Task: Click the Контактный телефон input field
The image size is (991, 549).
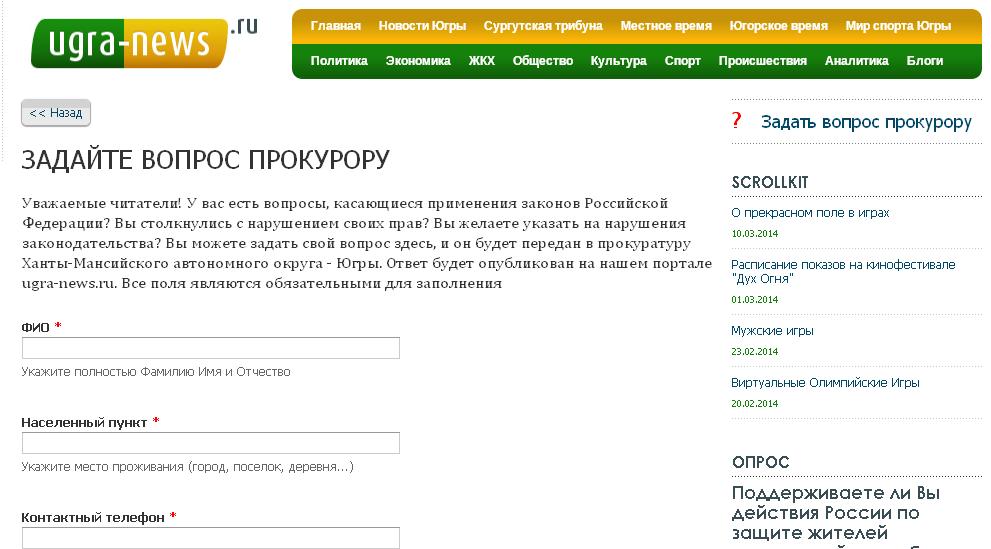Action: point(211,538)
